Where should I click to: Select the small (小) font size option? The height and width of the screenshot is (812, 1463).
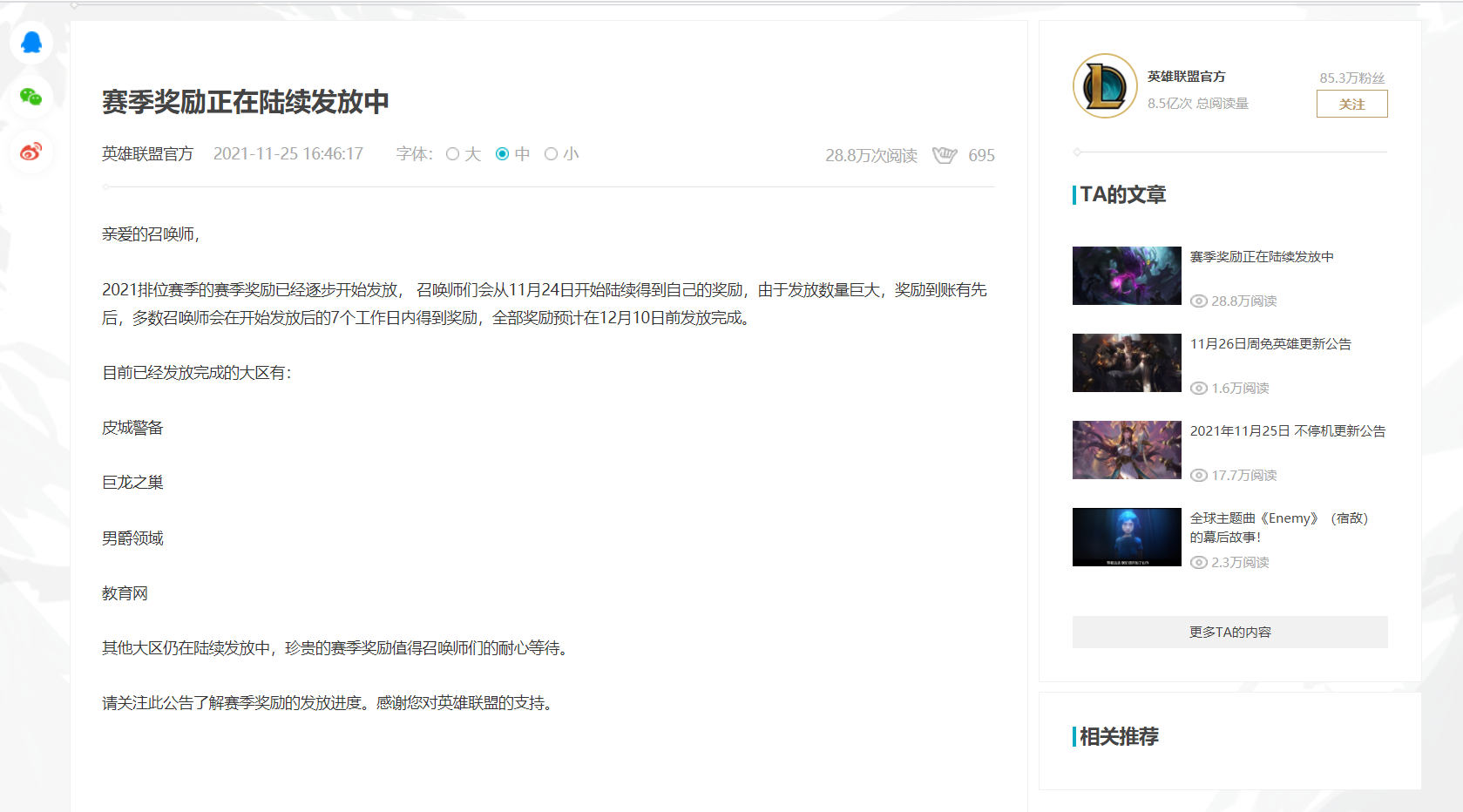pyautogui.click(x=552, y=154)
